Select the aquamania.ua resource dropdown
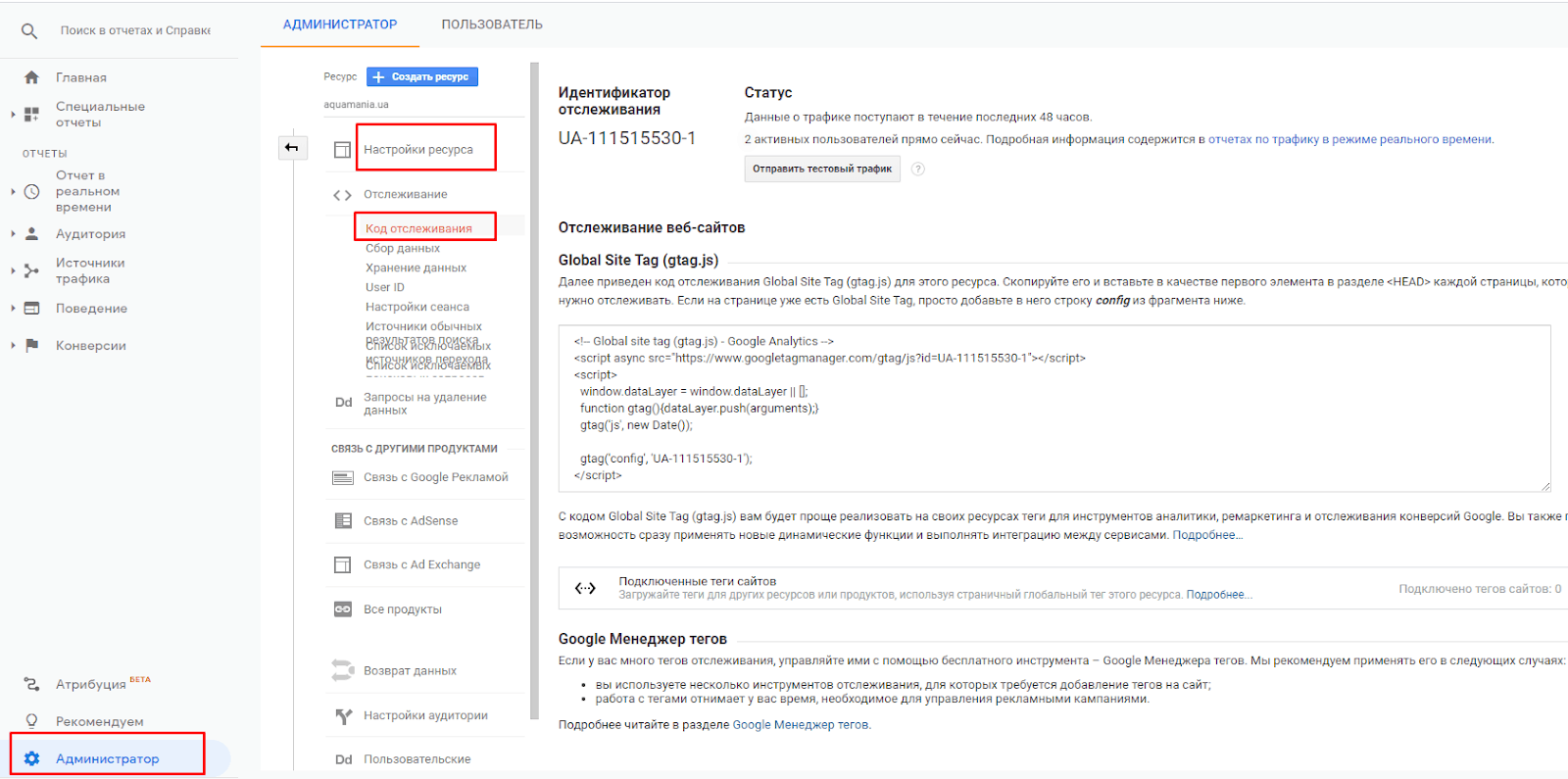 pyautogui.click(x=423, y=105)
